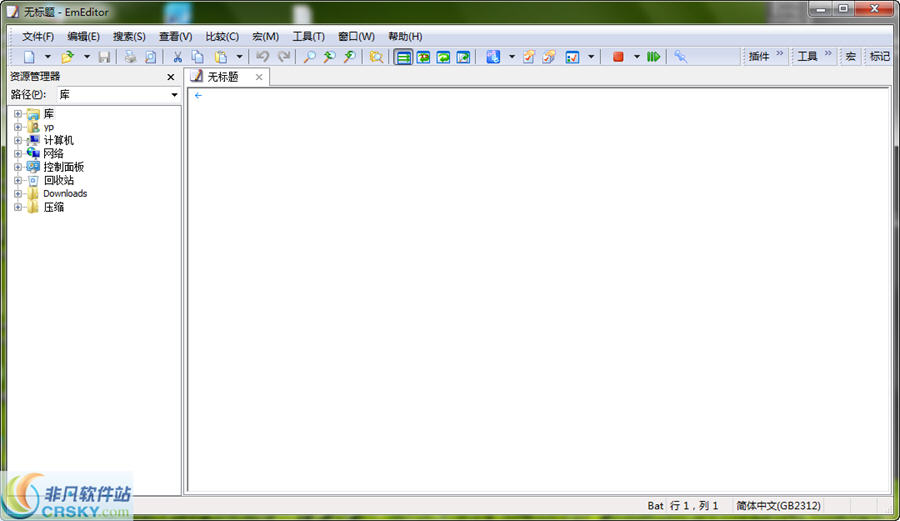Open the 窗口(W) menu
This screenshot has height=521, width=900.
pos(356,36)
